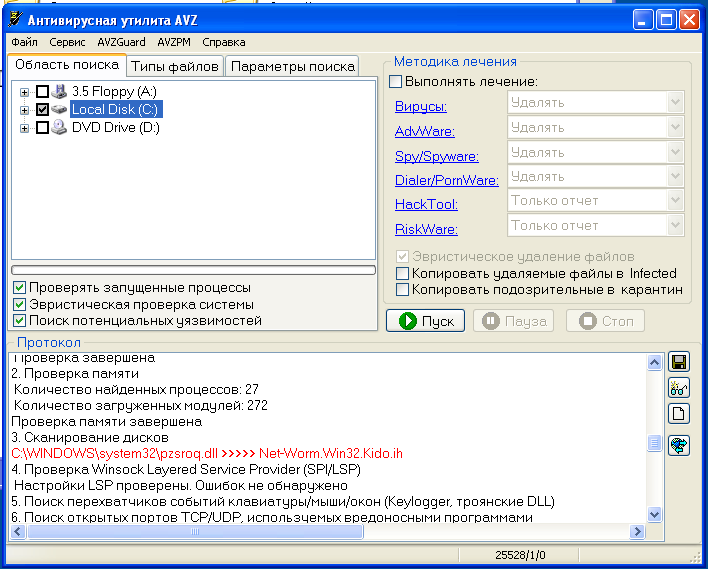Uncheck the Local Disk (C:) checkbox
708x569 pixels.
pyautogui.click(x=42, y=109)
